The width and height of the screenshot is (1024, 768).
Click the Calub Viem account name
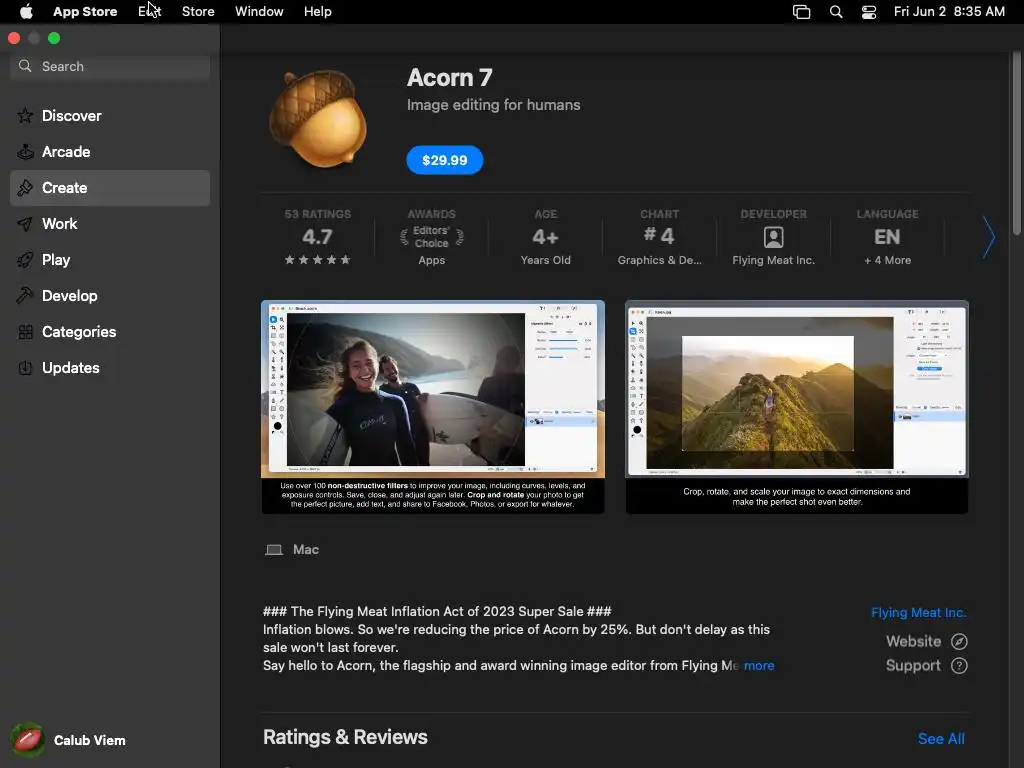coord(89,740)
